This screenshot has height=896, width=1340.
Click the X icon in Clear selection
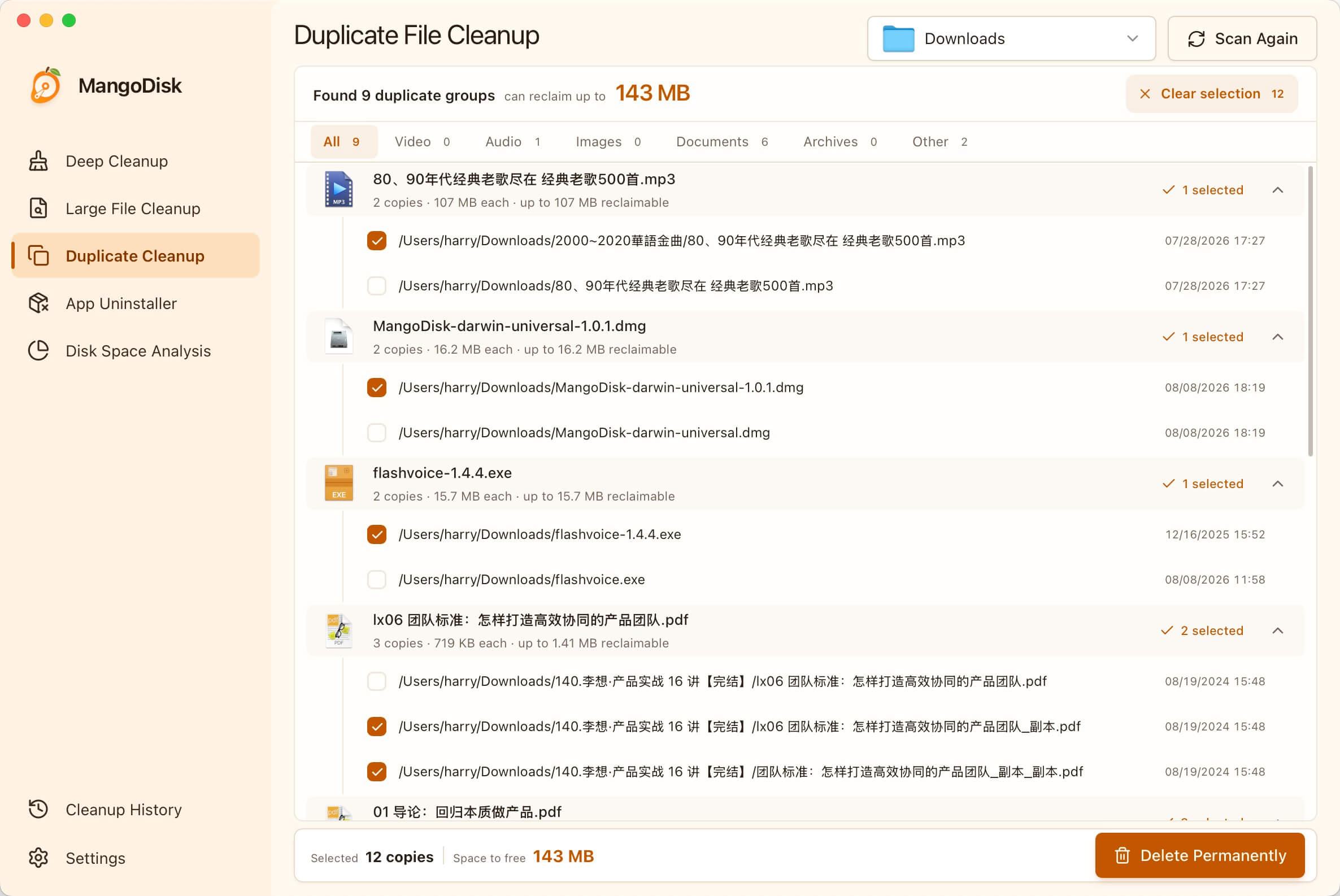click(x=1145, y=94)
